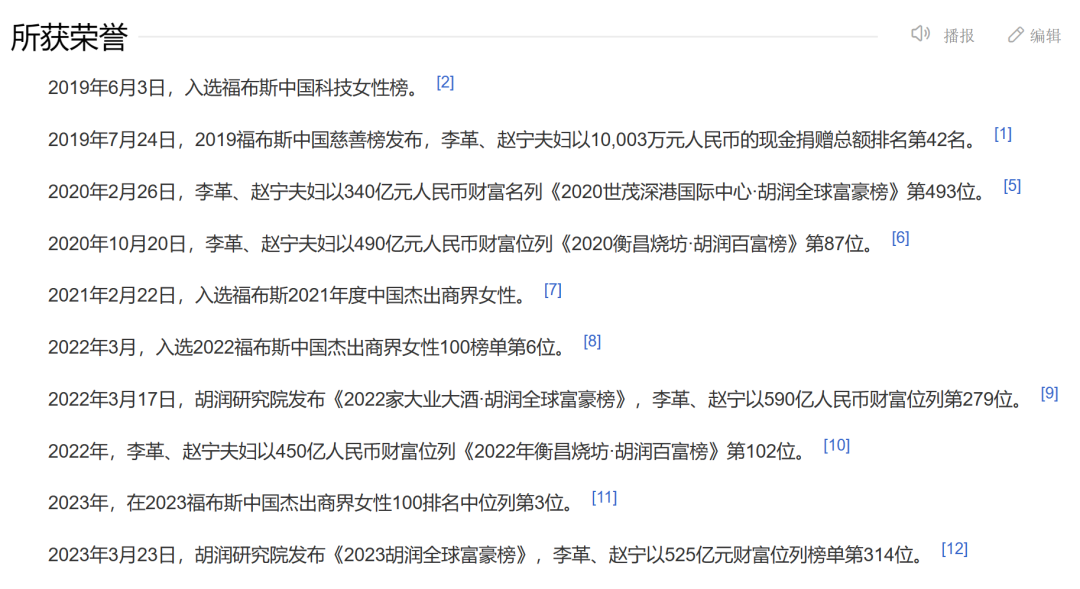Click the 编辑 text button
Viewport: 1080px width, 589px height.
[1045, 36]
